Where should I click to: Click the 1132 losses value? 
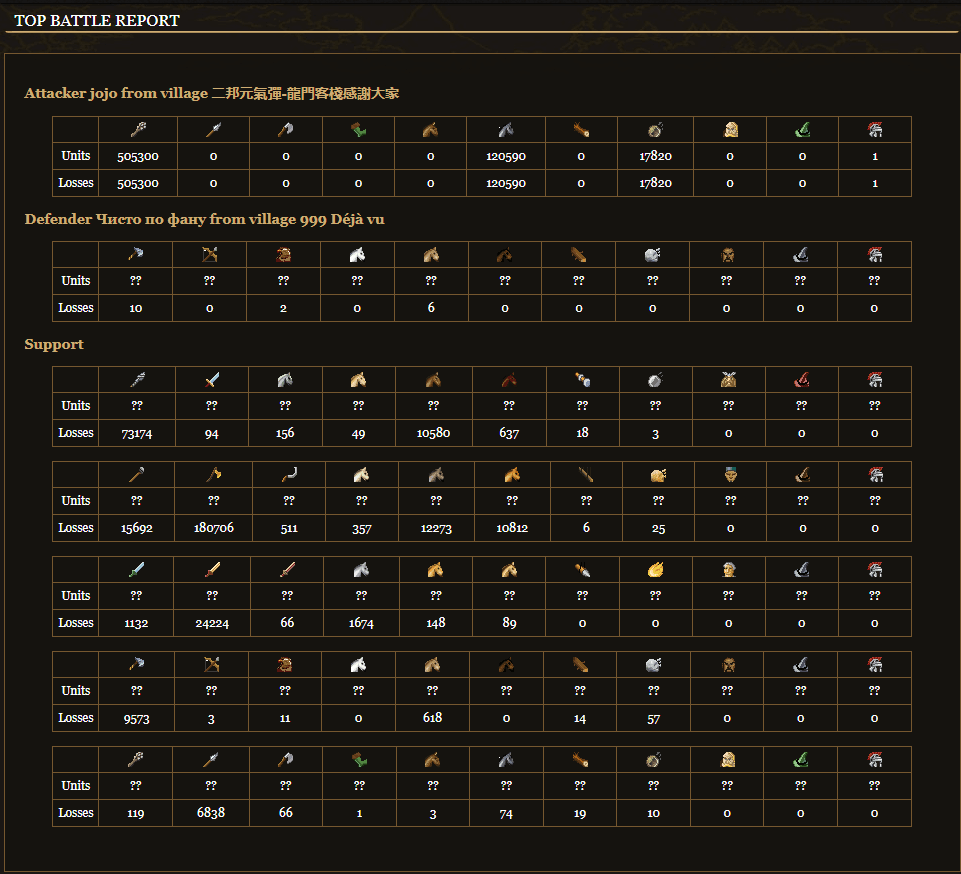pos(136,623)
